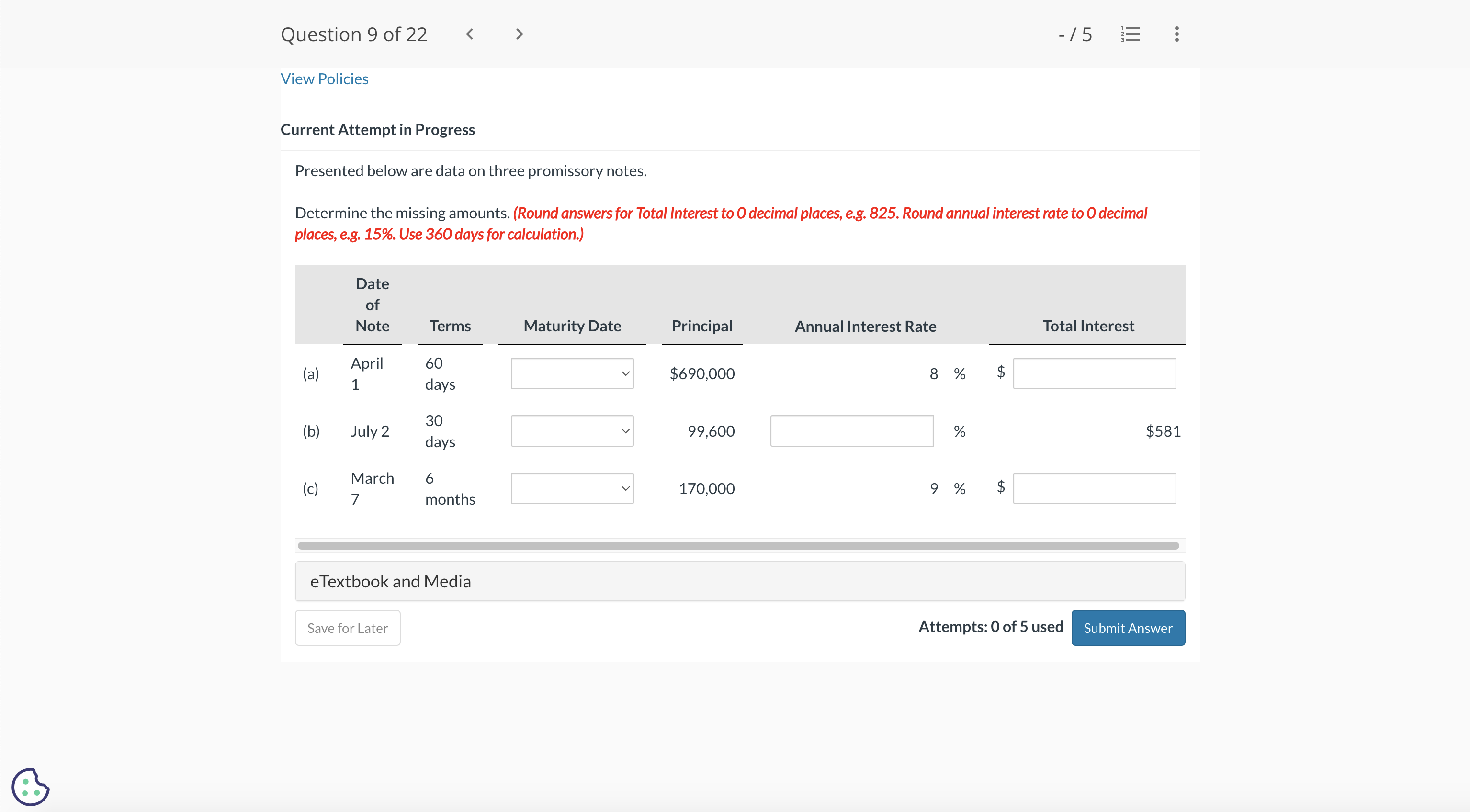Click the Question 9 of 22 heading
Screen dimensions: 1470x812
[x=354, y=34]
